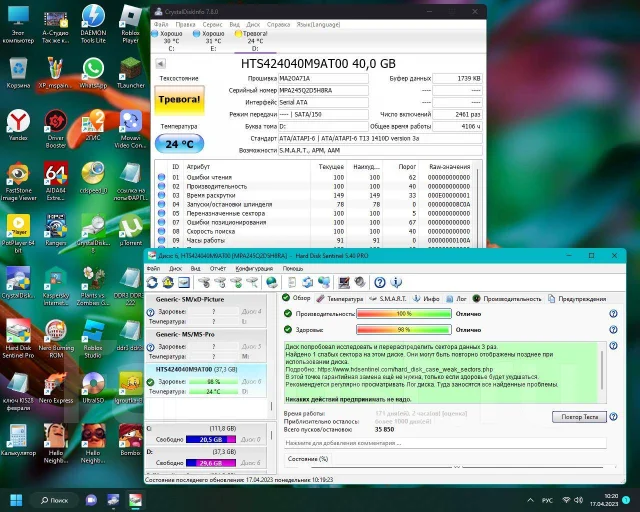
Task: Click the Windows Start button
Action: pos(16,500)
